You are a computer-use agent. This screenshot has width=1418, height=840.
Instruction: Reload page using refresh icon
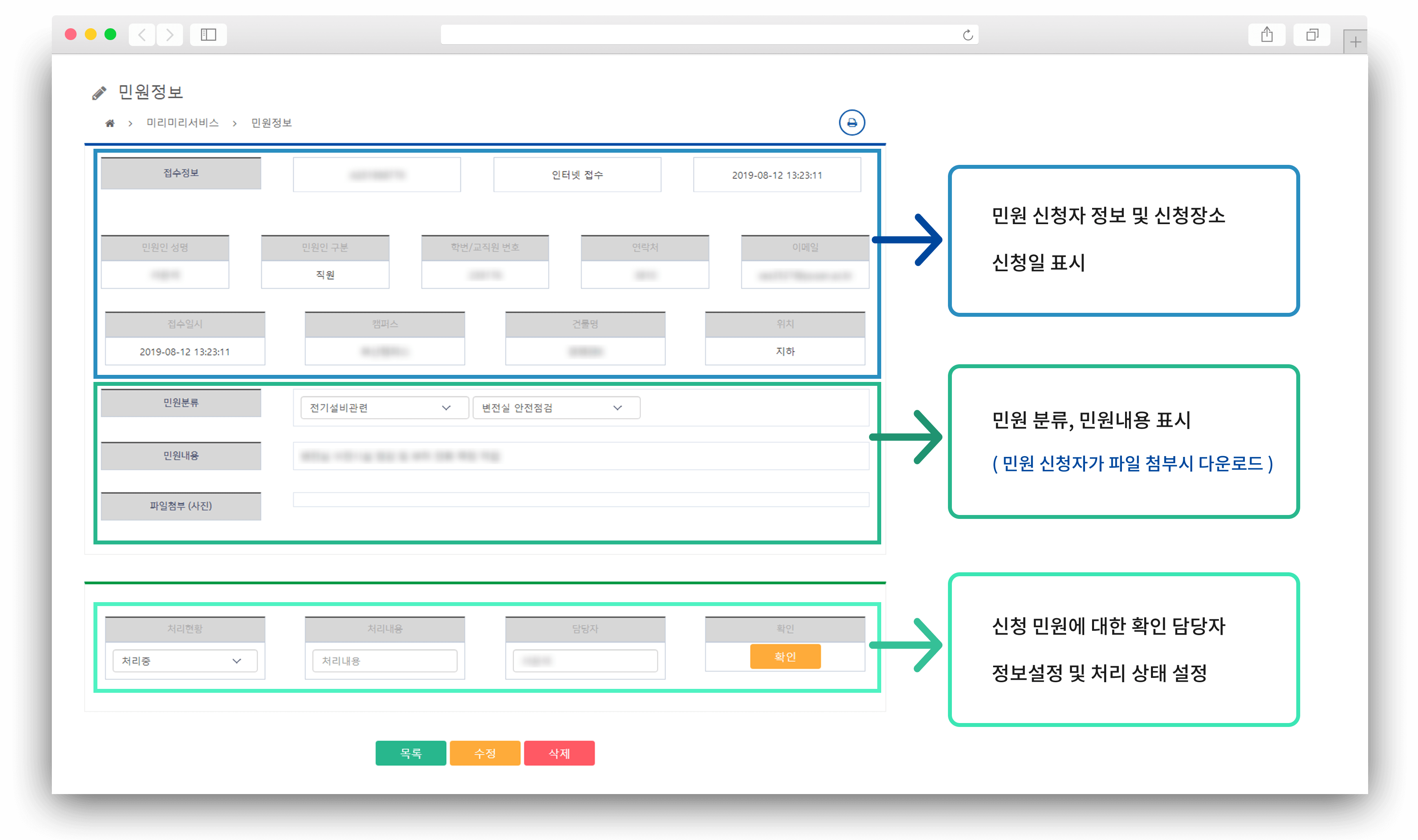(x=967, y=35)
